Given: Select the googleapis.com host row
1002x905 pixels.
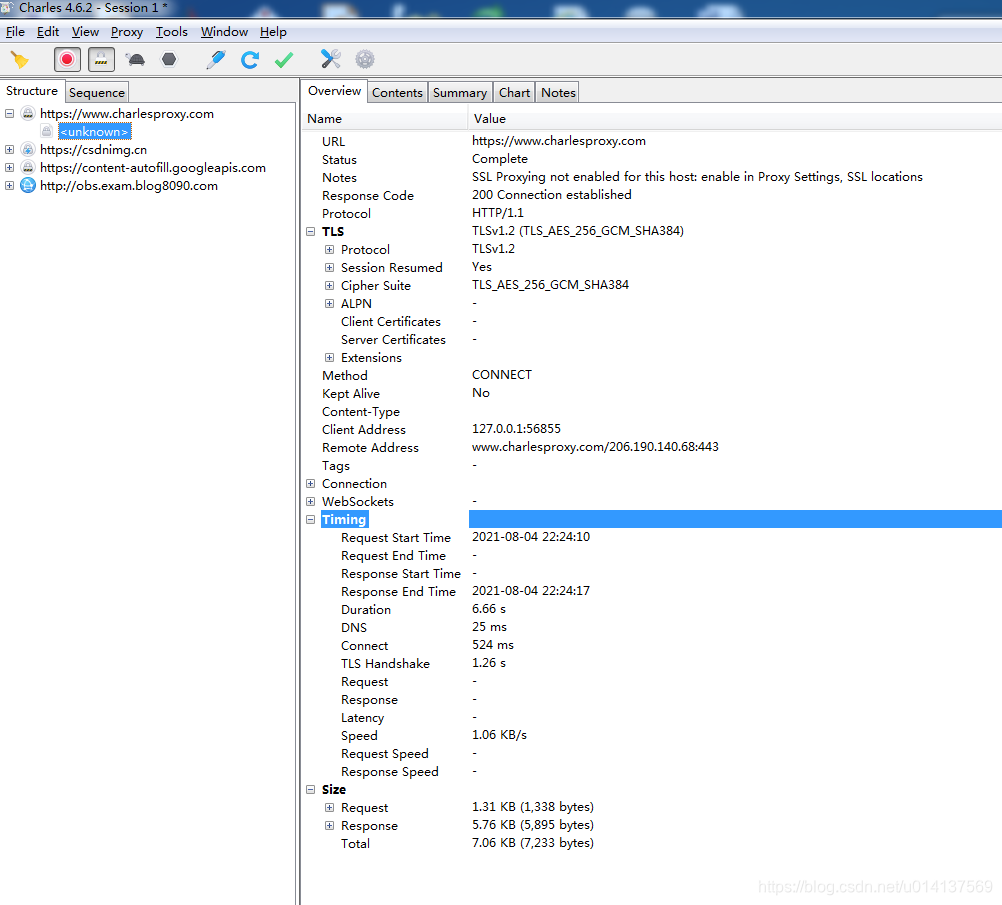Looking at the screenshot, I should click(x=153, y=167).
